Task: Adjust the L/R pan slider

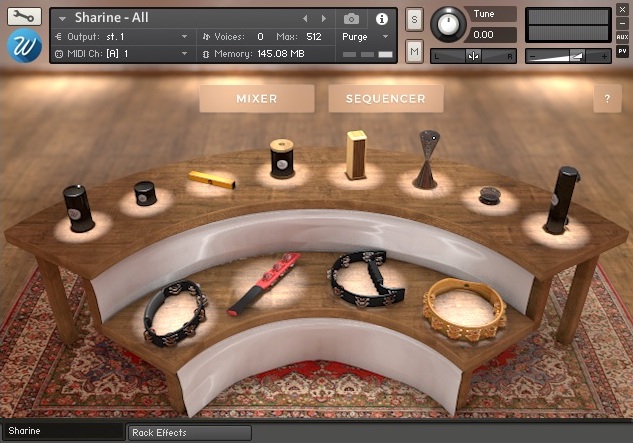Action: pyautogui.click(x=474, y=56)
